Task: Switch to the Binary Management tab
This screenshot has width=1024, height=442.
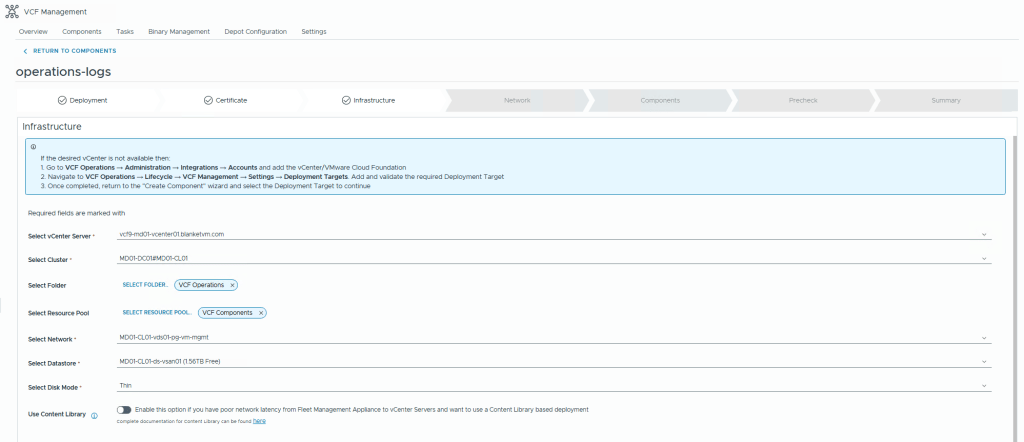Action: pos(179,31)
